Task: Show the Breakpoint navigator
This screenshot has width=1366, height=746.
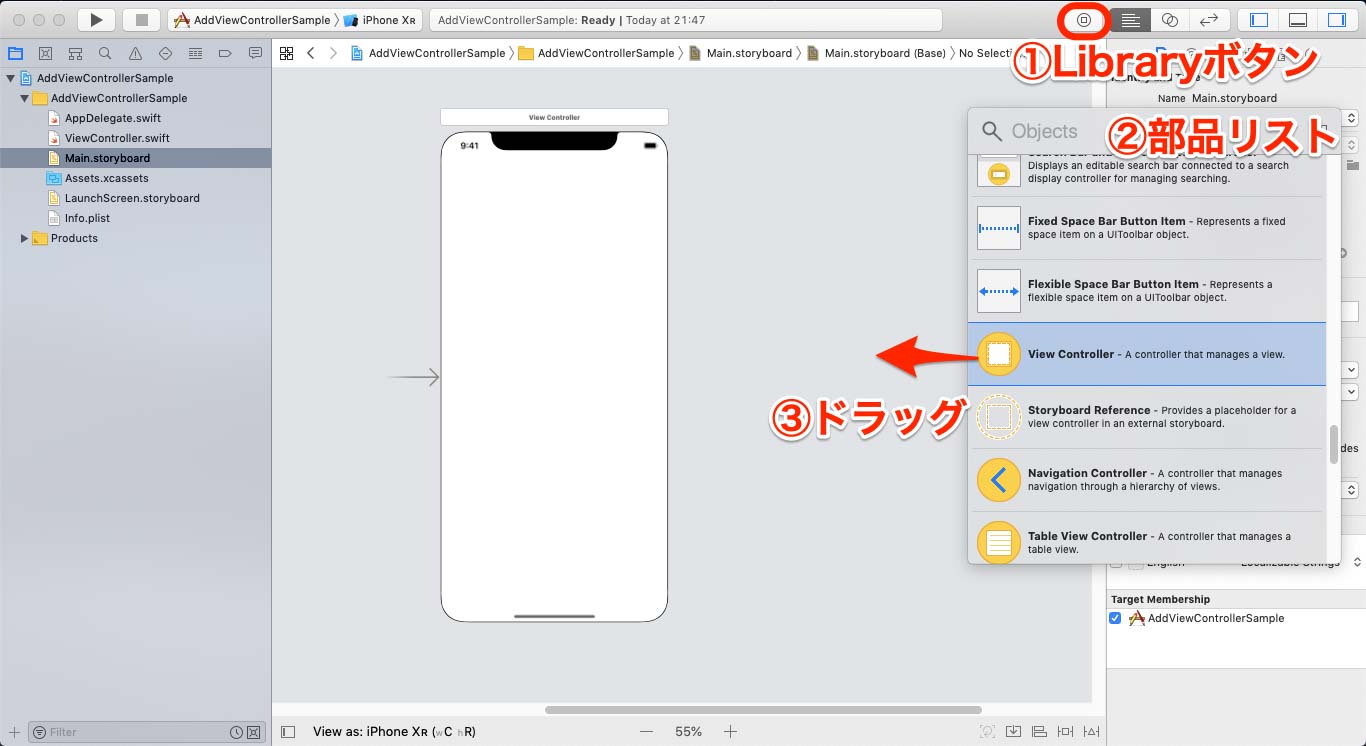Action: click(225, 53)
